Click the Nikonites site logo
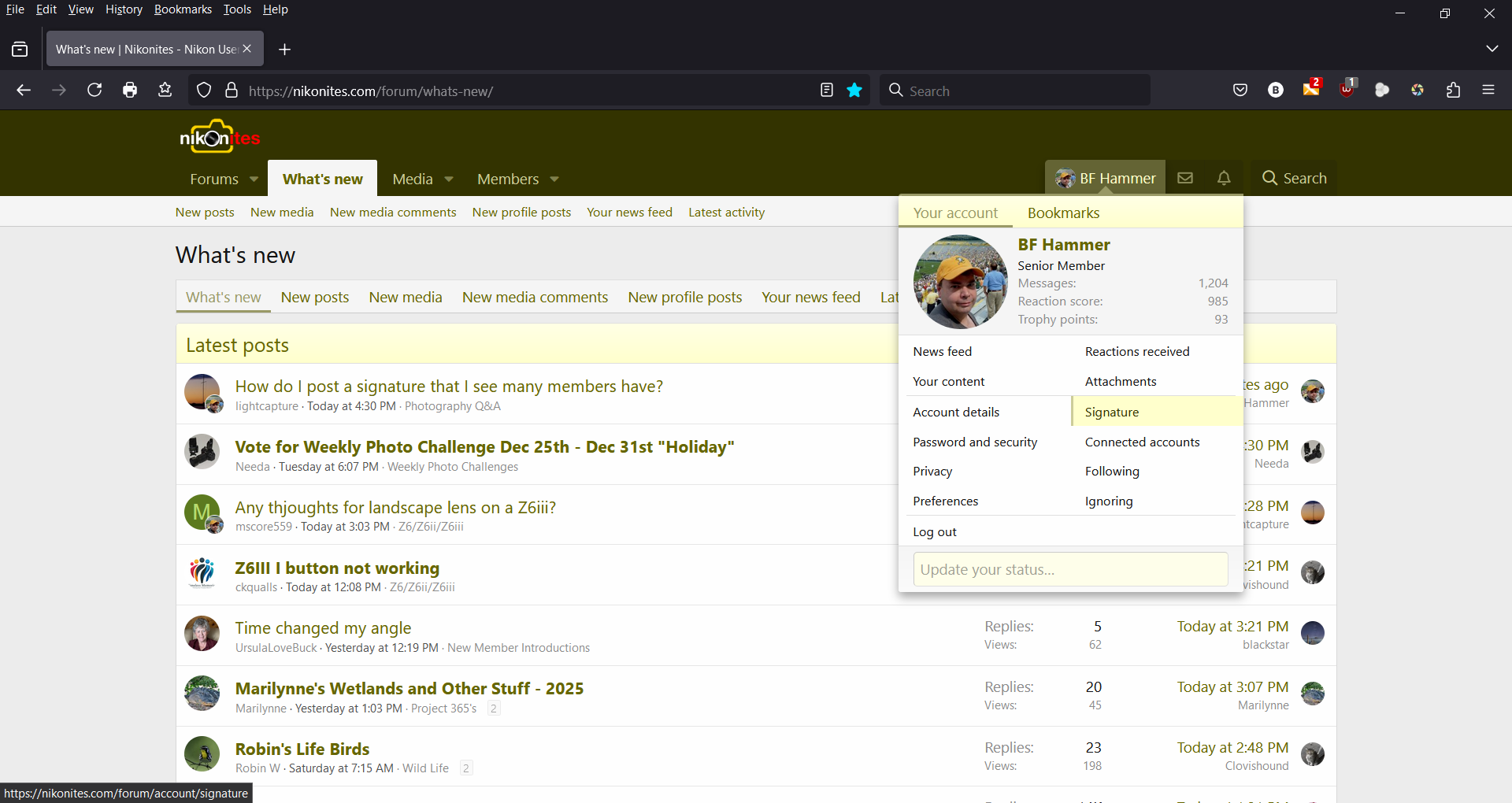Screen dimensions: 1512x803 [220, 137]
